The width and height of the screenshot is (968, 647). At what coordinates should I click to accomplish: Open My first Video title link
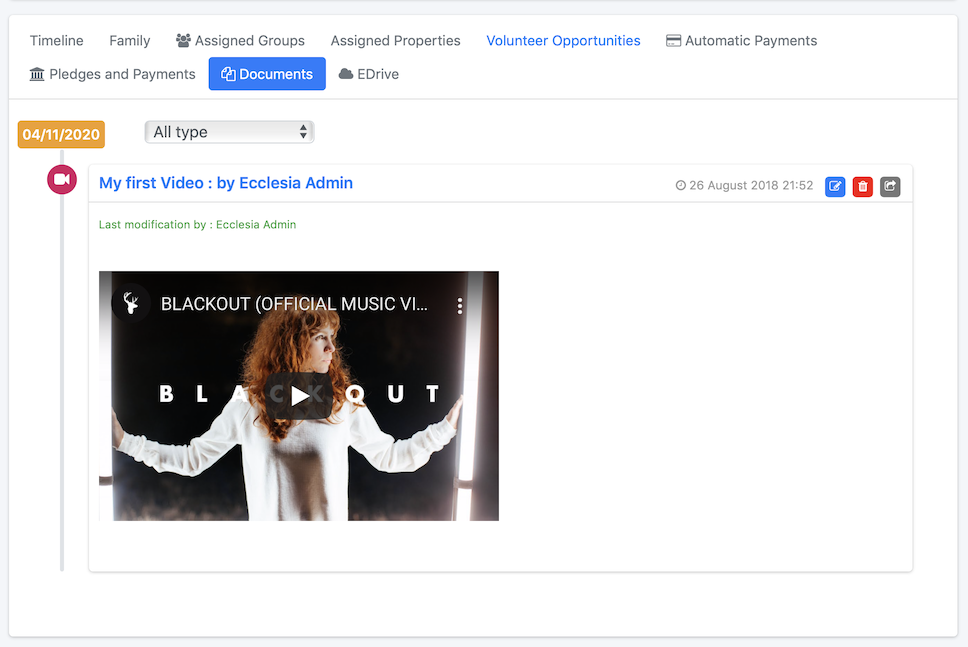pos(226,183)
